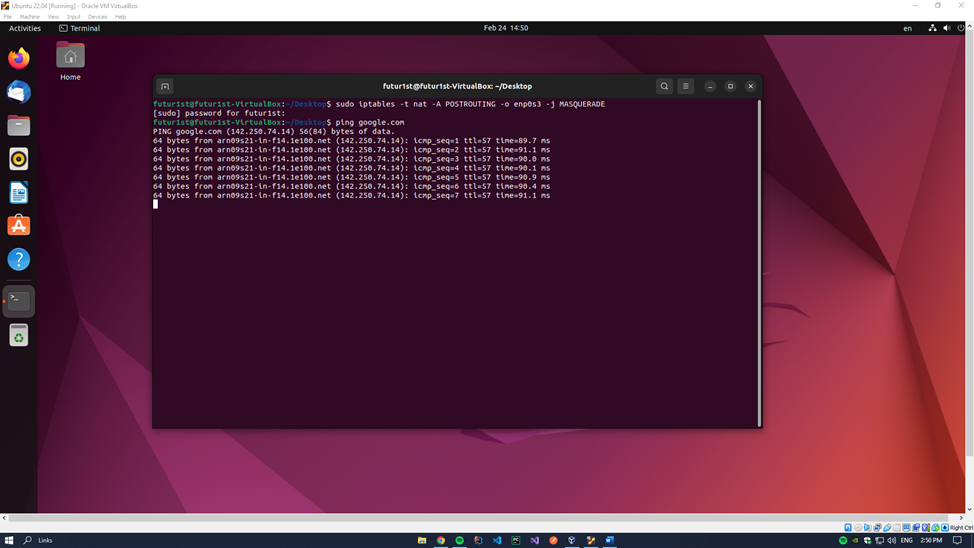Open a new tab in the terminal
This screenshot has width=974, height=548.
tap(165, 86)
